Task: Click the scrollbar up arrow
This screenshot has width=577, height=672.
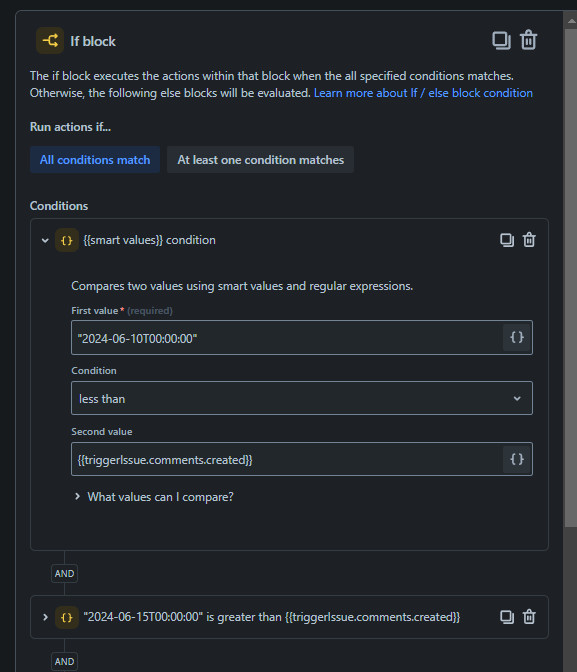Action: point(571,21)
